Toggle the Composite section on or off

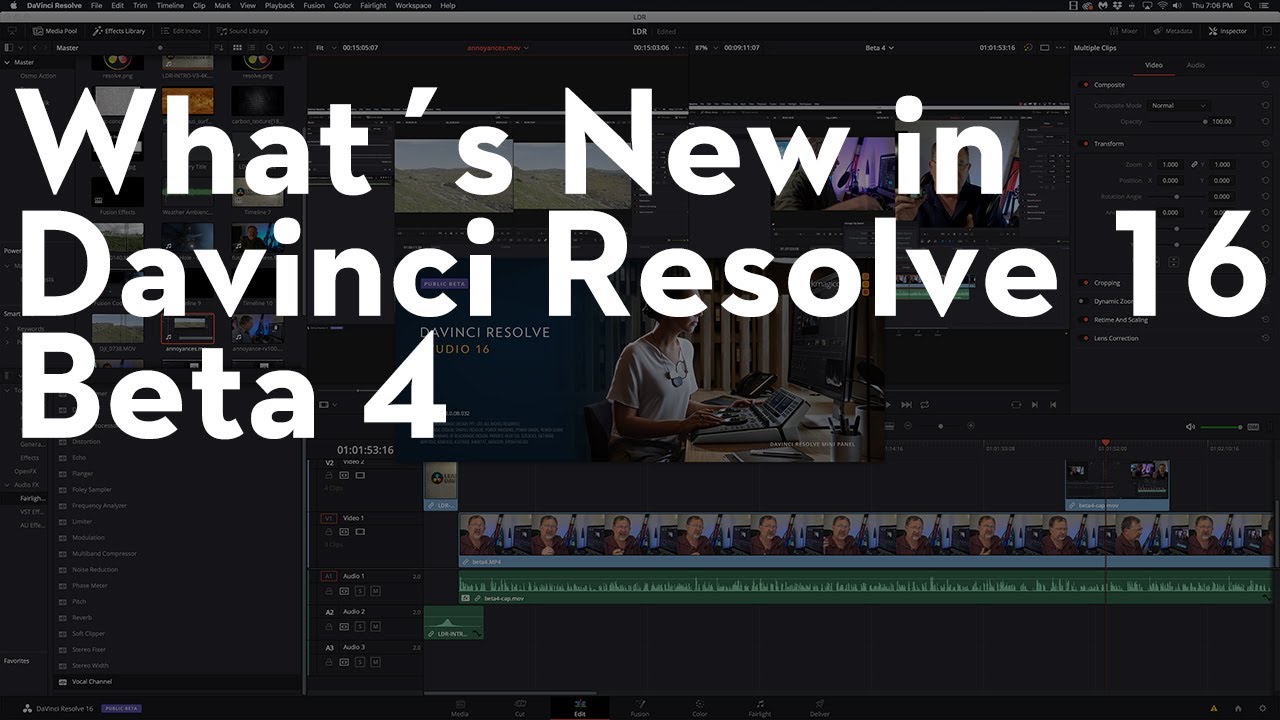click(x=1085, y=85)
